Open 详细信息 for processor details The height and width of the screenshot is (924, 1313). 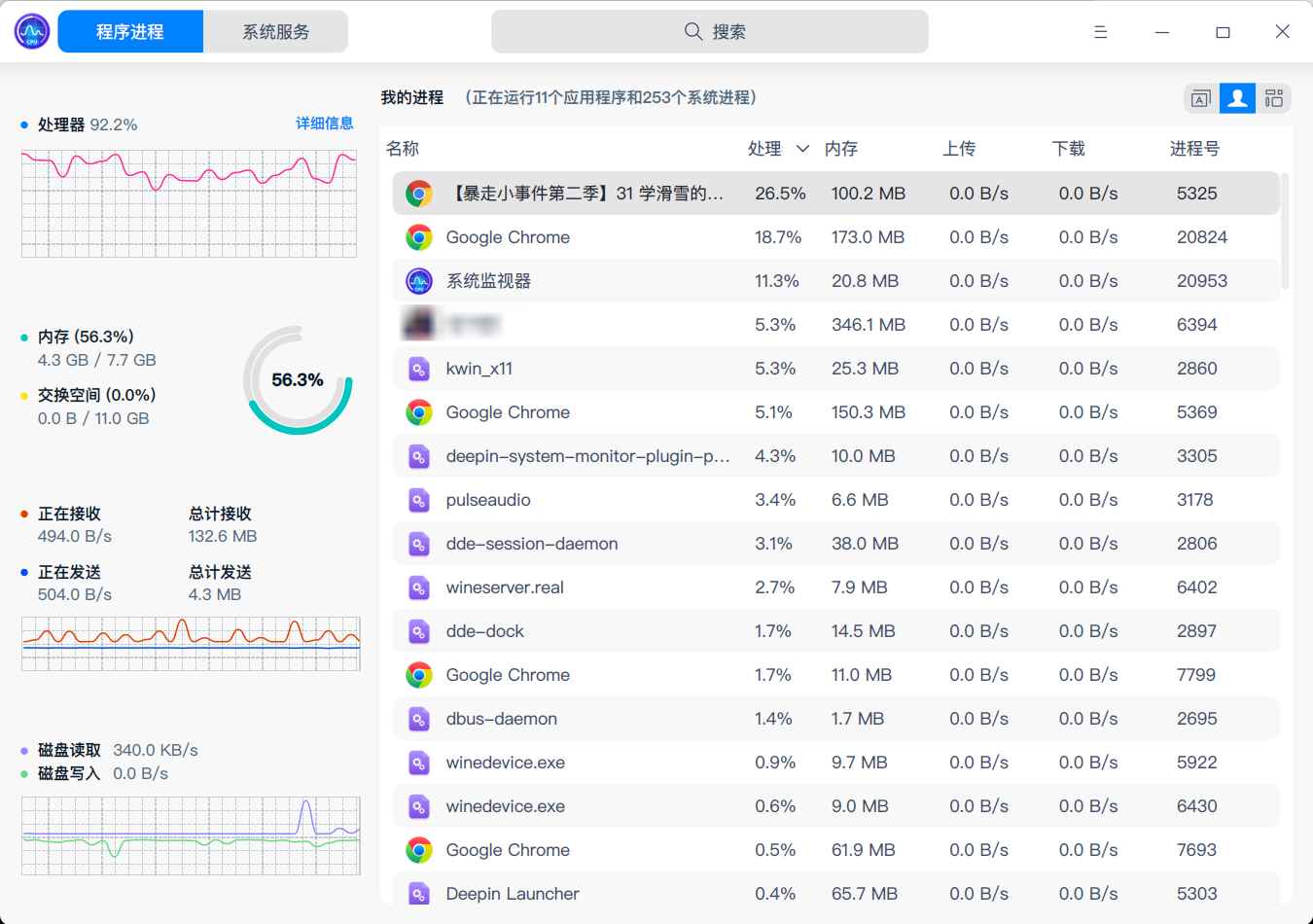[x=325, y=124]
